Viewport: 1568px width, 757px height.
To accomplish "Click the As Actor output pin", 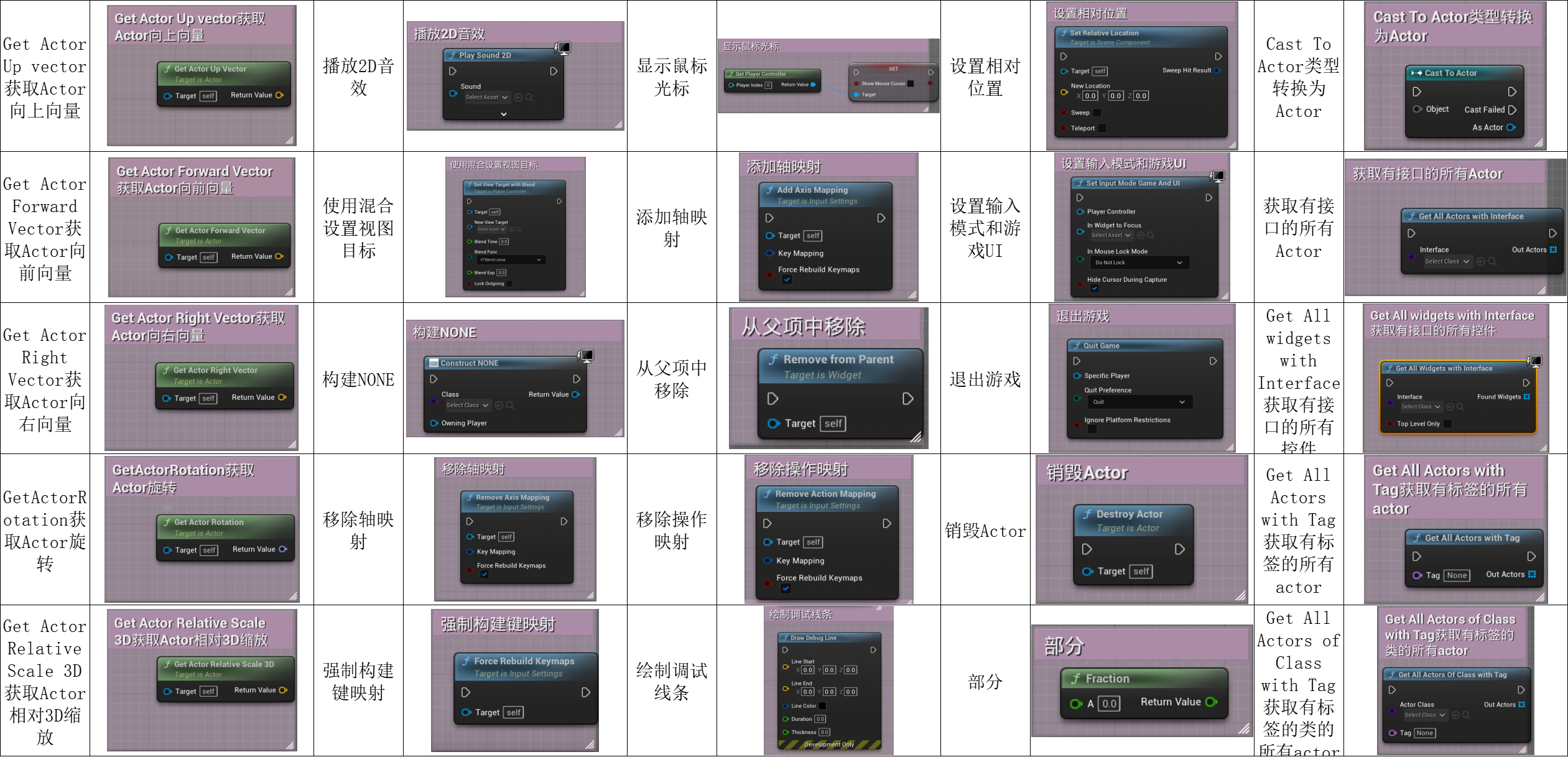I will tap(1510, 128).
